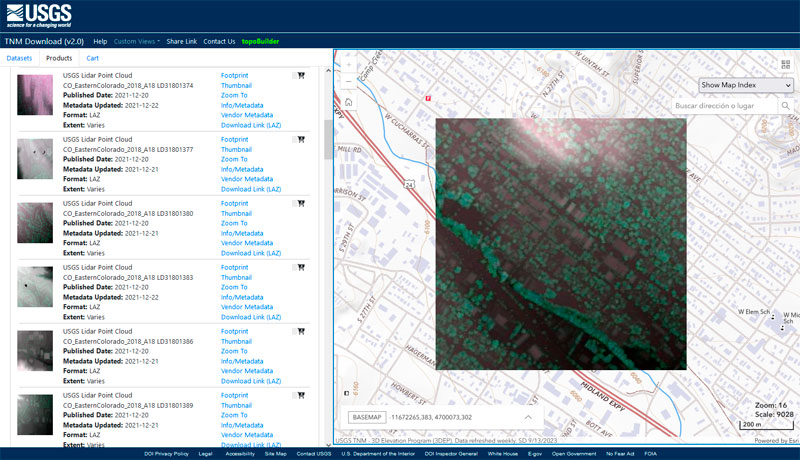Zoom in on the map
800x460 pixels.
tap(349, 65)
